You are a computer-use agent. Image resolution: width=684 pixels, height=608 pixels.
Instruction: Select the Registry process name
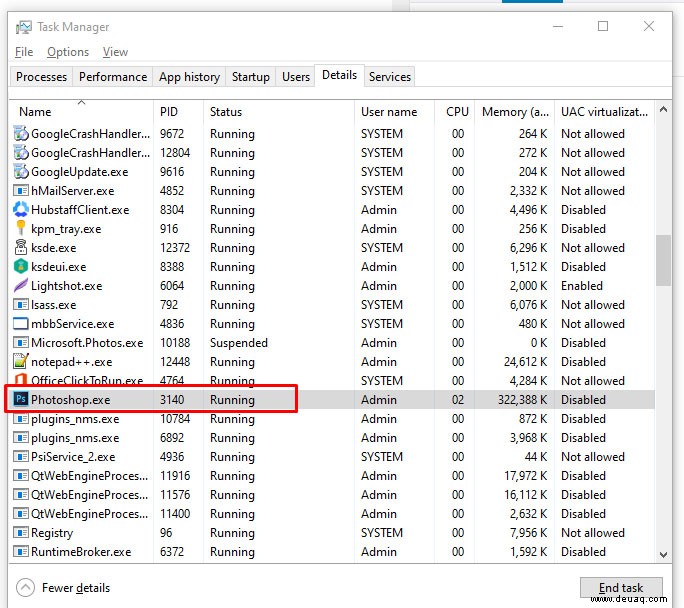[52, 533]
